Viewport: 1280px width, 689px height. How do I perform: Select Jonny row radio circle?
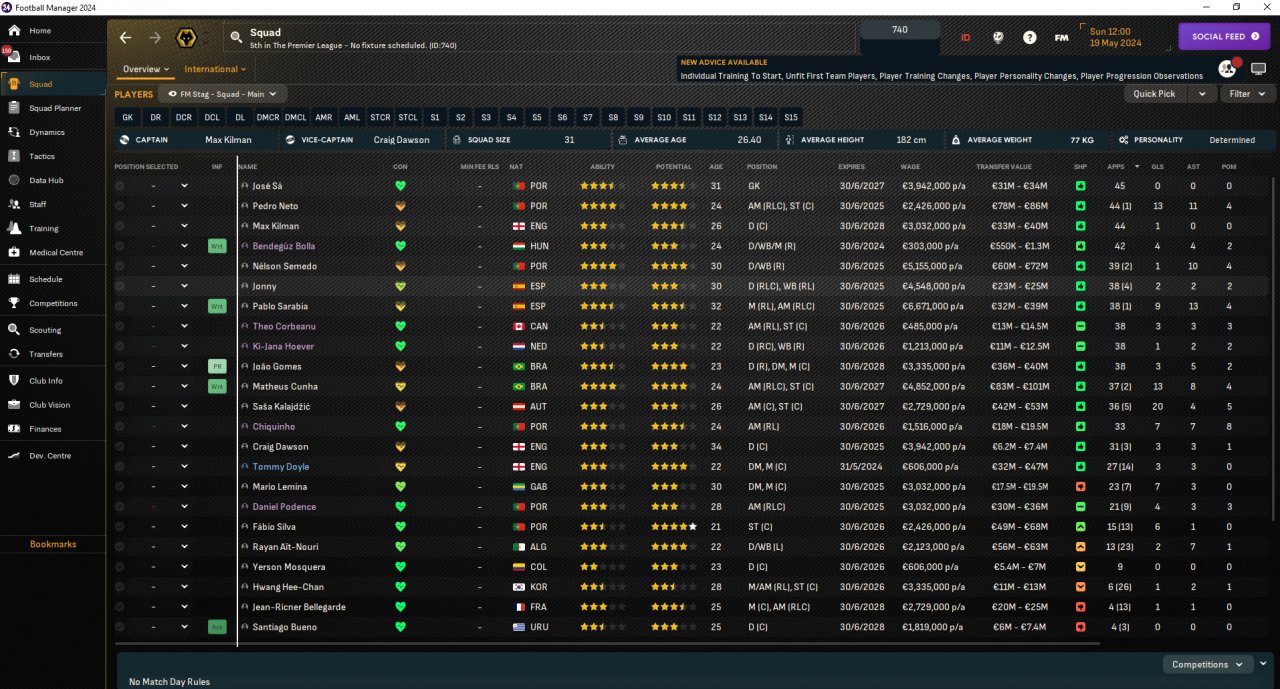pos(120,286)
